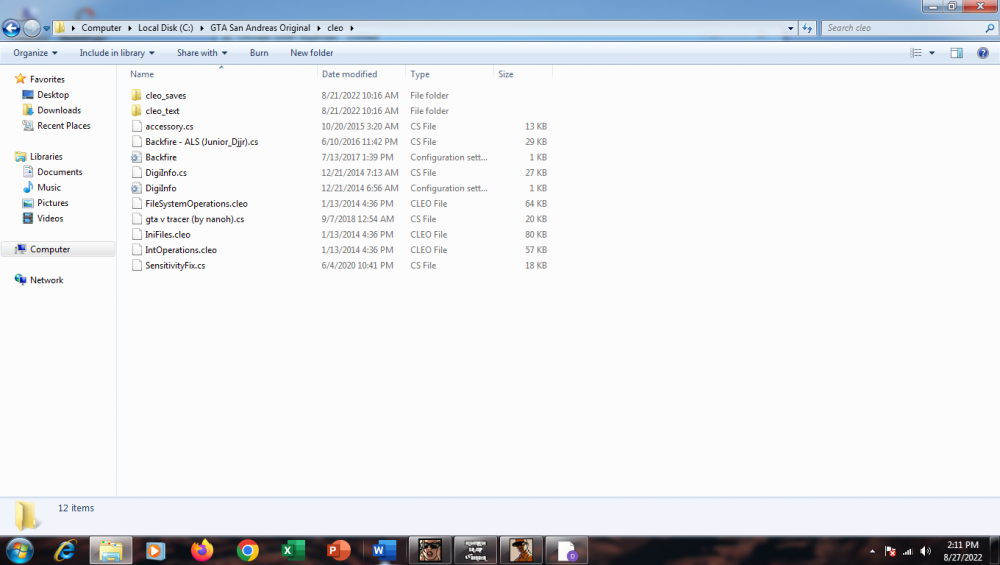Viewport: 1000px width, 565px height.
Task: Open the Help question mark icon
Action: pos(983,53)
